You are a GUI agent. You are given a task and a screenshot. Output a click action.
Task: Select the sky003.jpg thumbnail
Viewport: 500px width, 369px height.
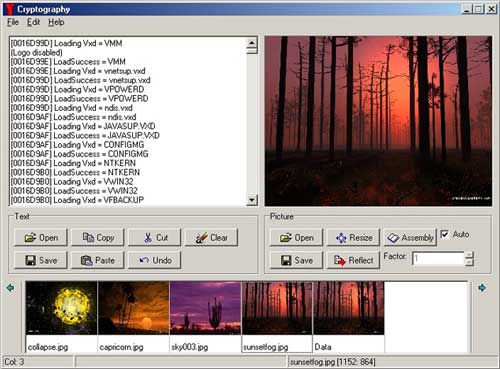pos(205,317)
